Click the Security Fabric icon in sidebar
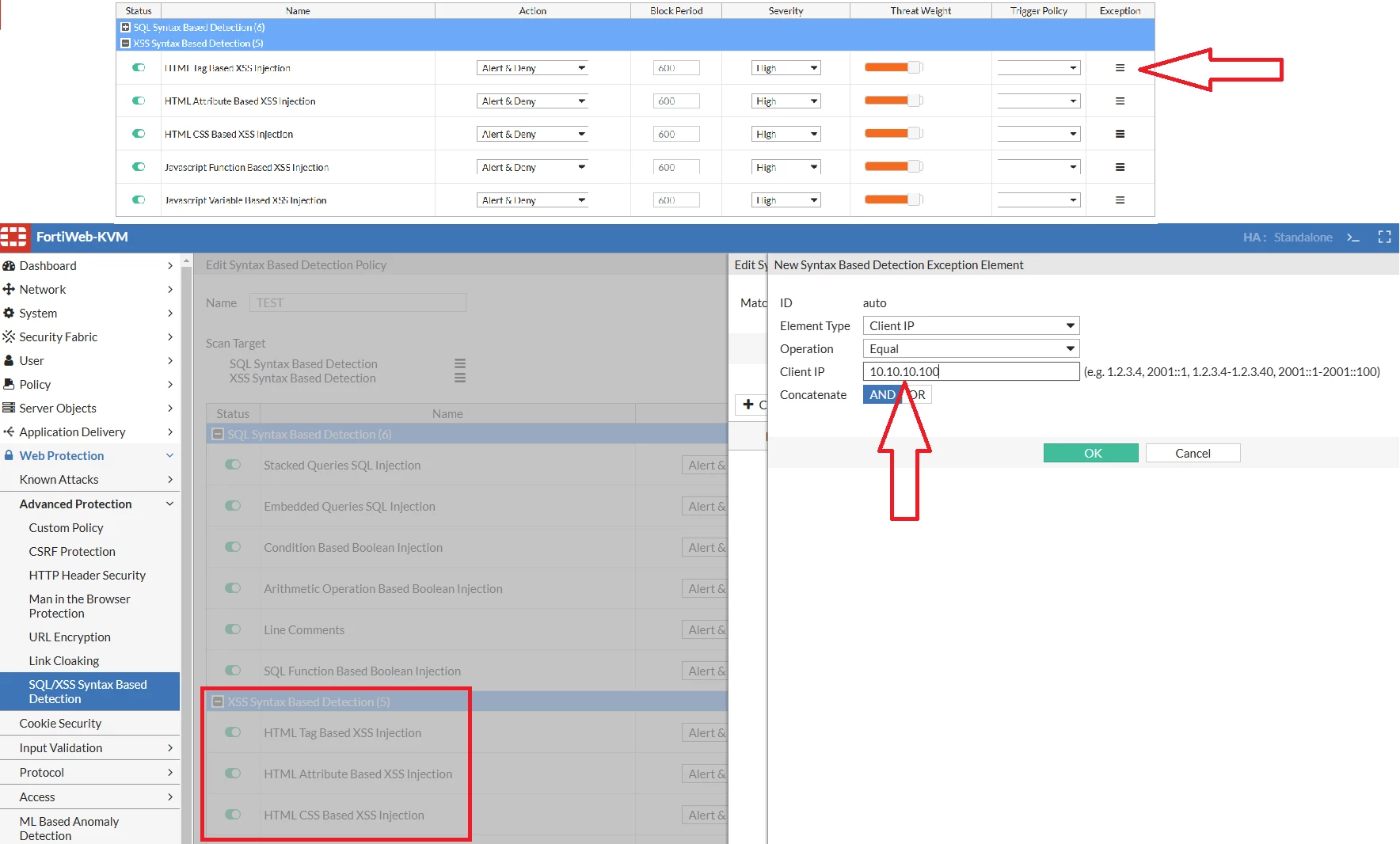The image size is (1400, 844). (9, 337)
